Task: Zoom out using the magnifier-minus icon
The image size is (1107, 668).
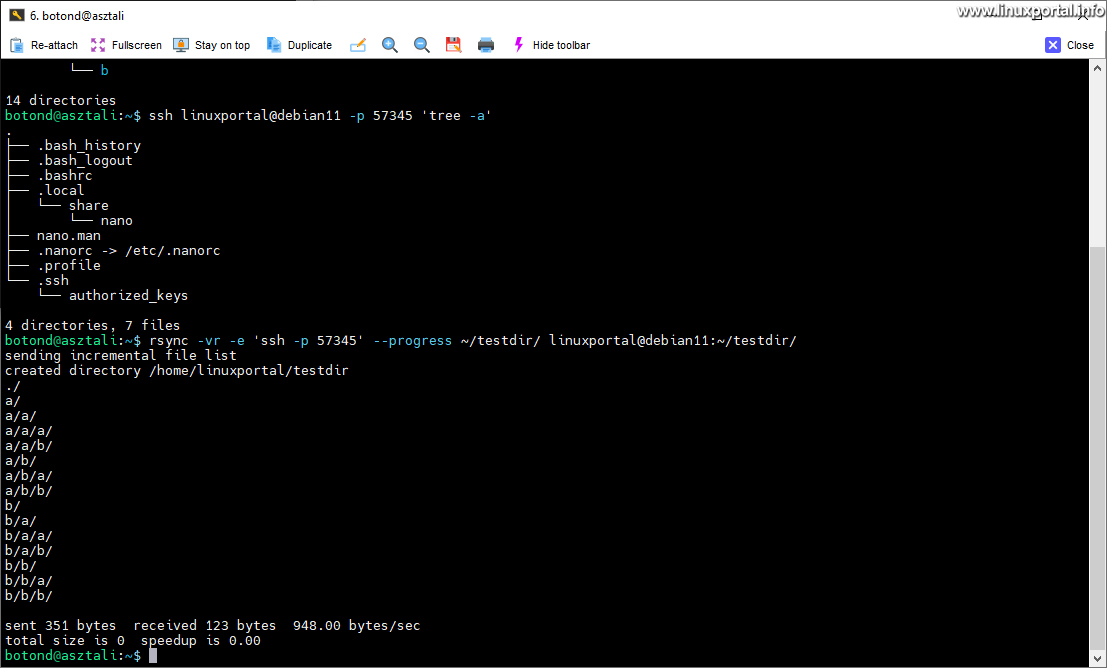Action: pos(421,44)
